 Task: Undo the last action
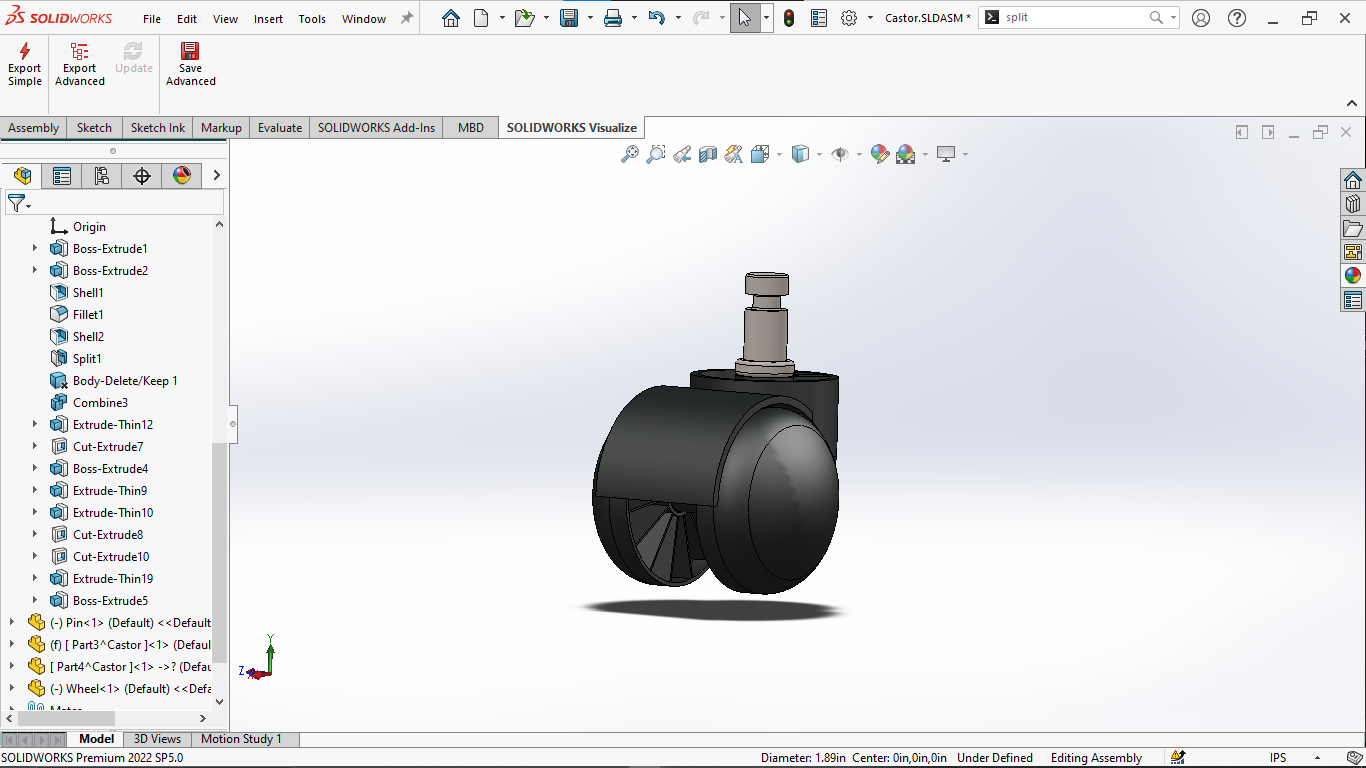tap(656, 18)
